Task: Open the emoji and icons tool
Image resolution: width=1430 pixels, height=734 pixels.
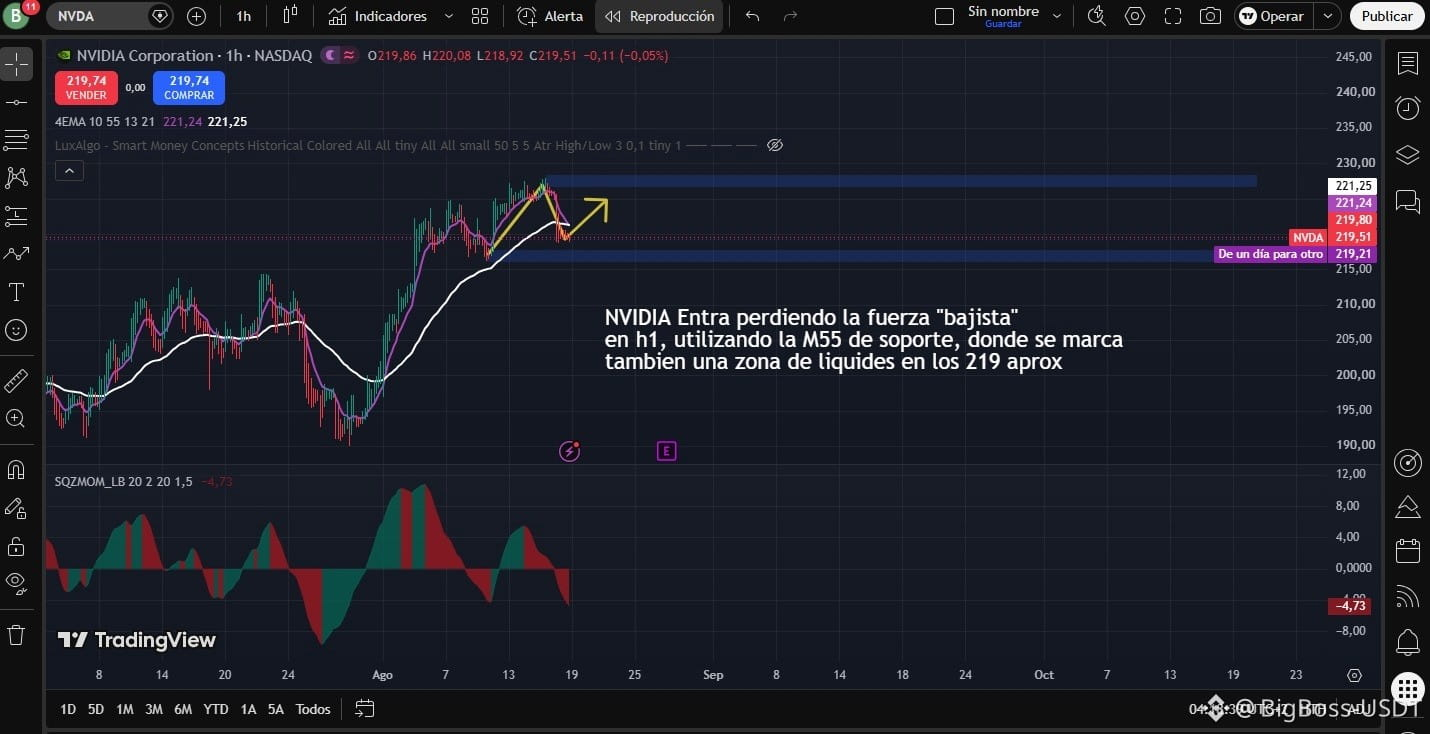Action: 16,330
